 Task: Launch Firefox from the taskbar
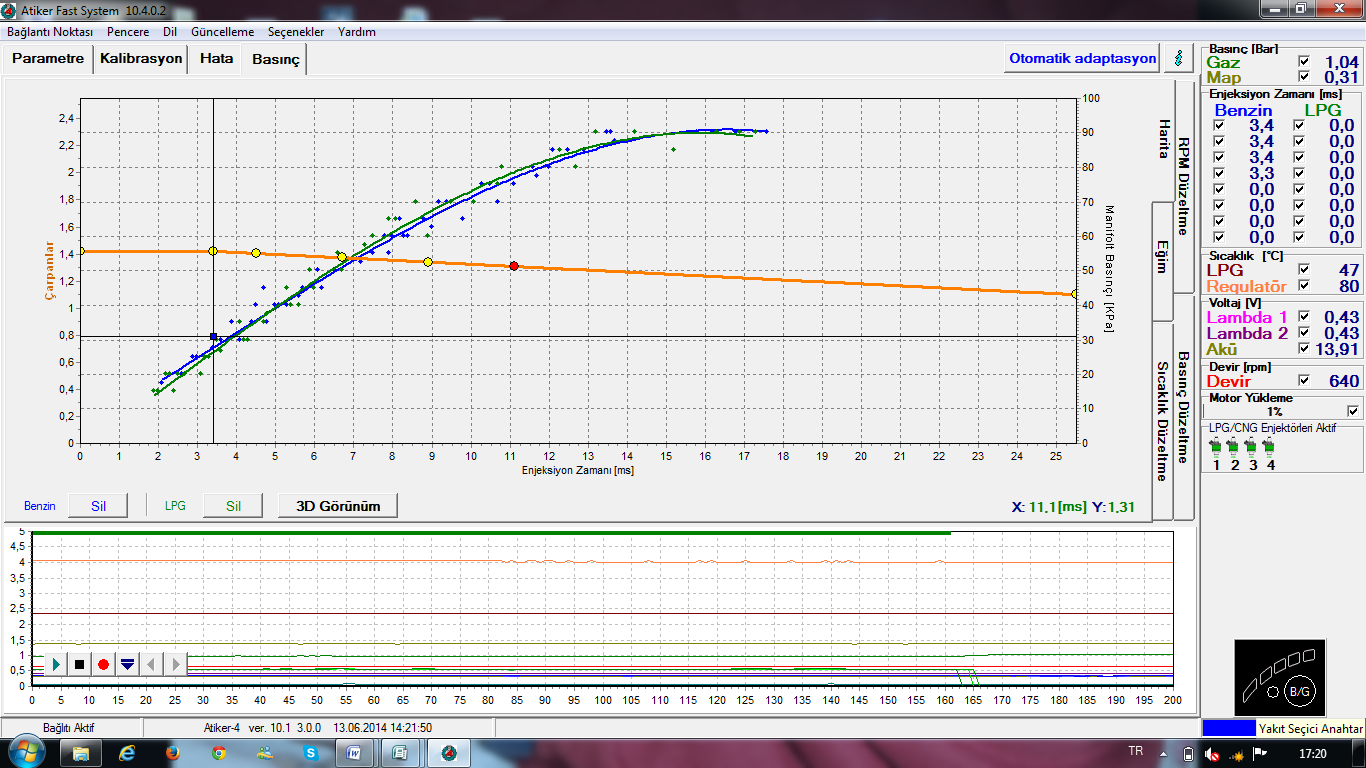coord(174,752)
